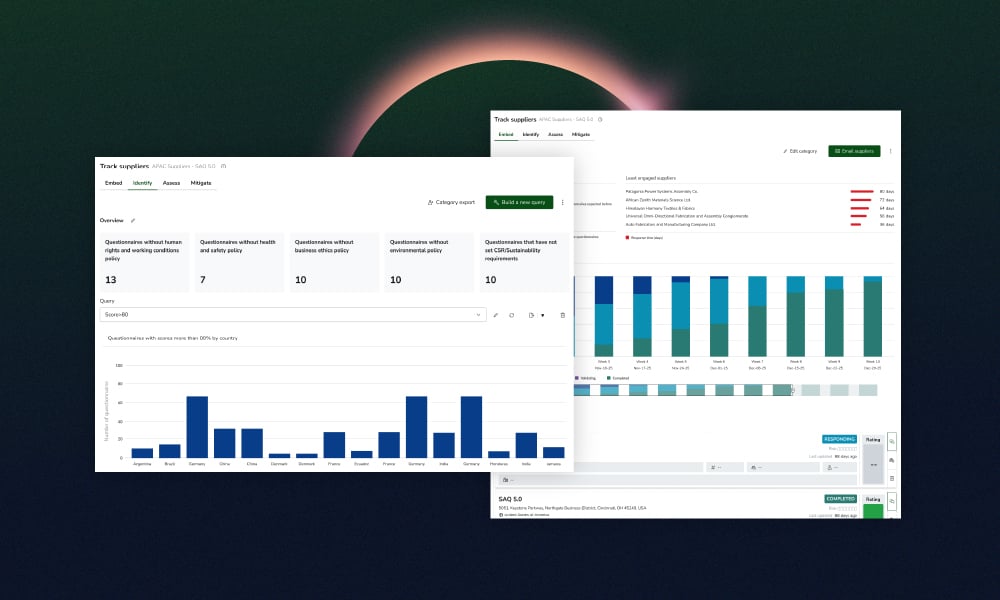Click the Email suppliers button
The height and width of the screenshot is (600, 1000).
(854, 151)
